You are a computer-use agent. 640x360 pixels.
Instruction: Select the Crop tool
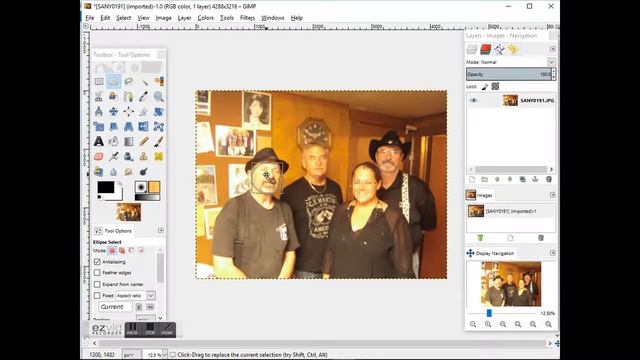click(x=144, y=111)
